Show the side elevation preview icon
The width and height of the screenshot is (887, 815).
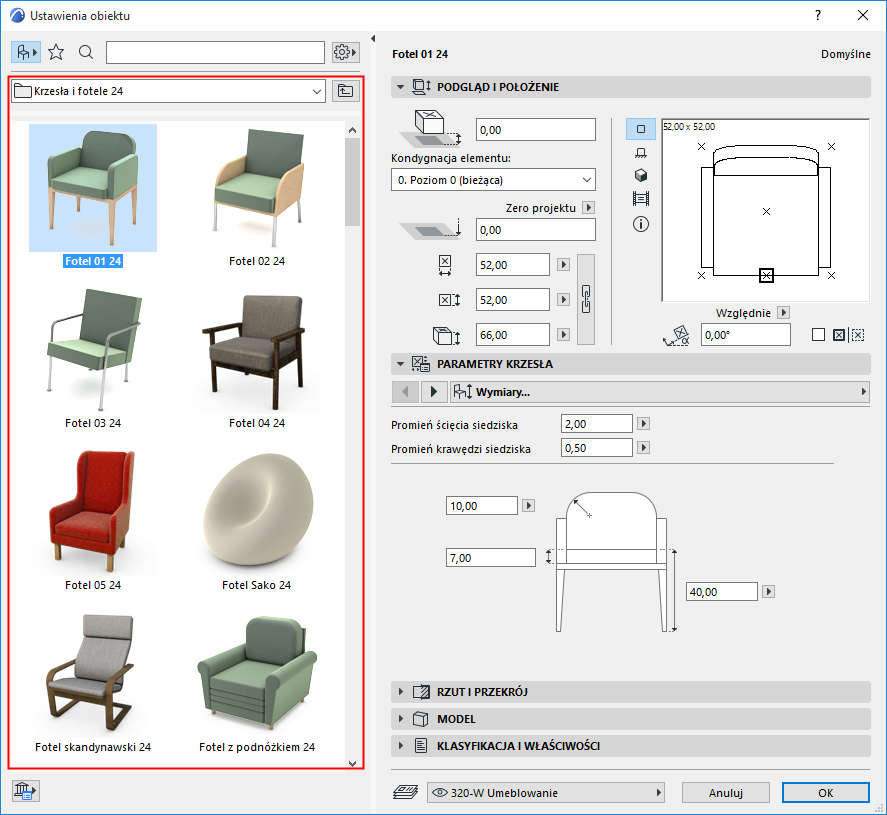point(641,152)
